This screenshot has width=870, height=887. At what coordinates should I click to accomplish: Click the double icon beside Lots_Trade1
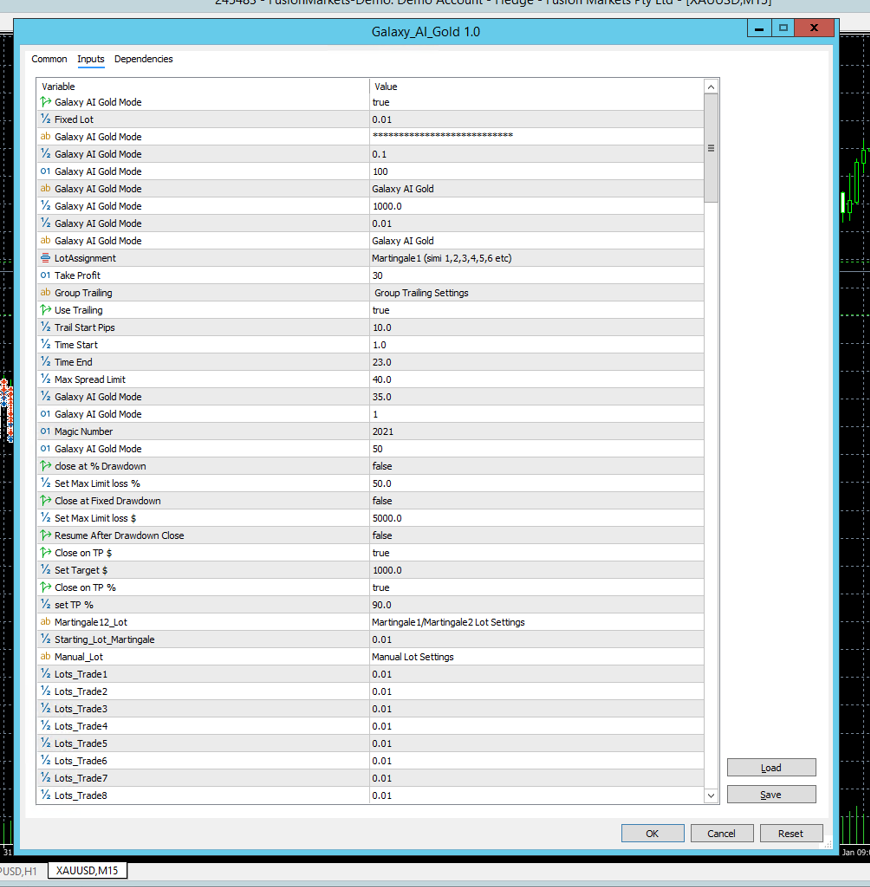pyautogui.click(x=46, y=674)
